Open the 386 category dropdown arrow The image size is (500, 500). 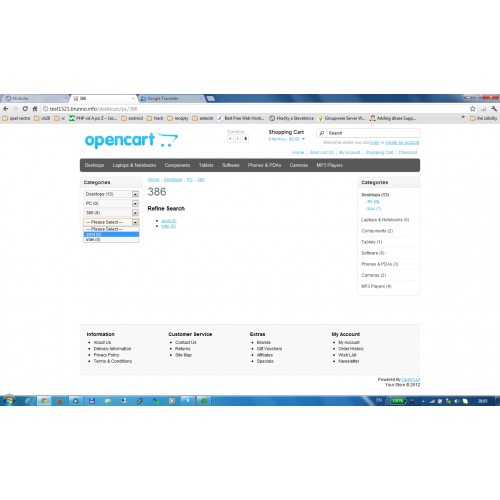coord(135,213)
